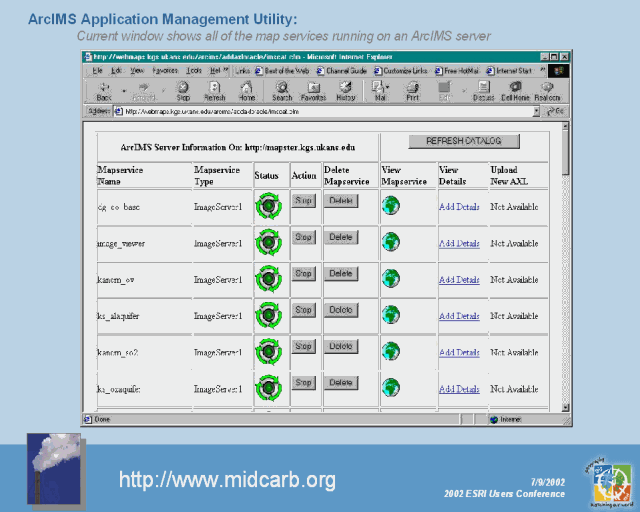Click Add Details for ks_alaquifer
This screenshot has width=640, height=512.
459,316
